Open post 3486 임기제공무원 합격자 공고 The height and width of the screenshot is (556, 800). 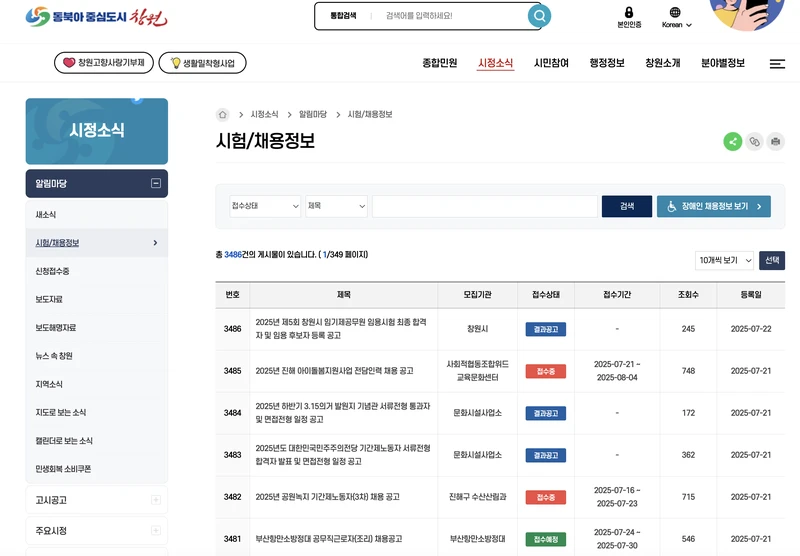tap(341, 329)
